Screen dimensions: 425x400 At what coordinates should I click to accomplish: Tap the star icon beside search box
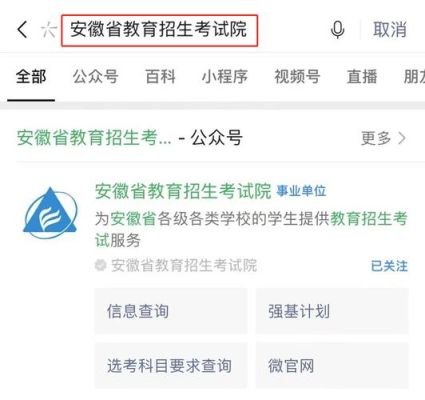point(49,30)
